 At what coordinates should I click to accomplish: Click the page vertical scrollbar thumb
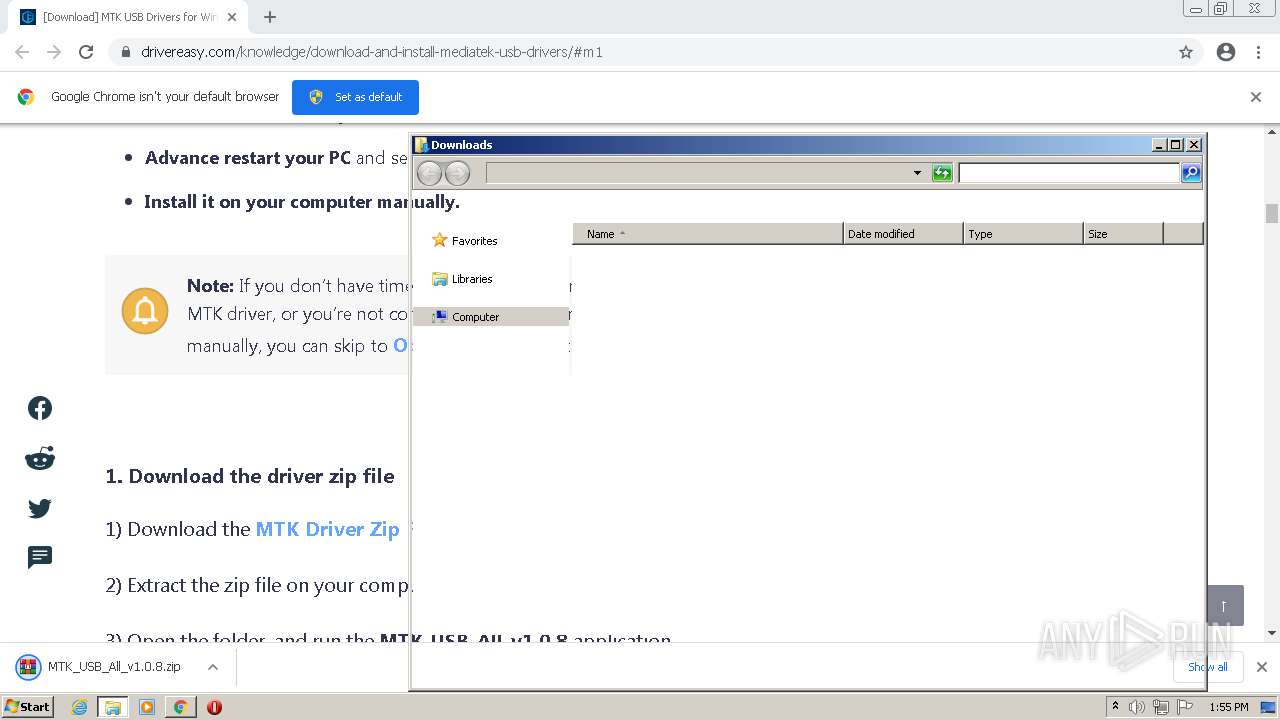click(x=1272, y=213)
